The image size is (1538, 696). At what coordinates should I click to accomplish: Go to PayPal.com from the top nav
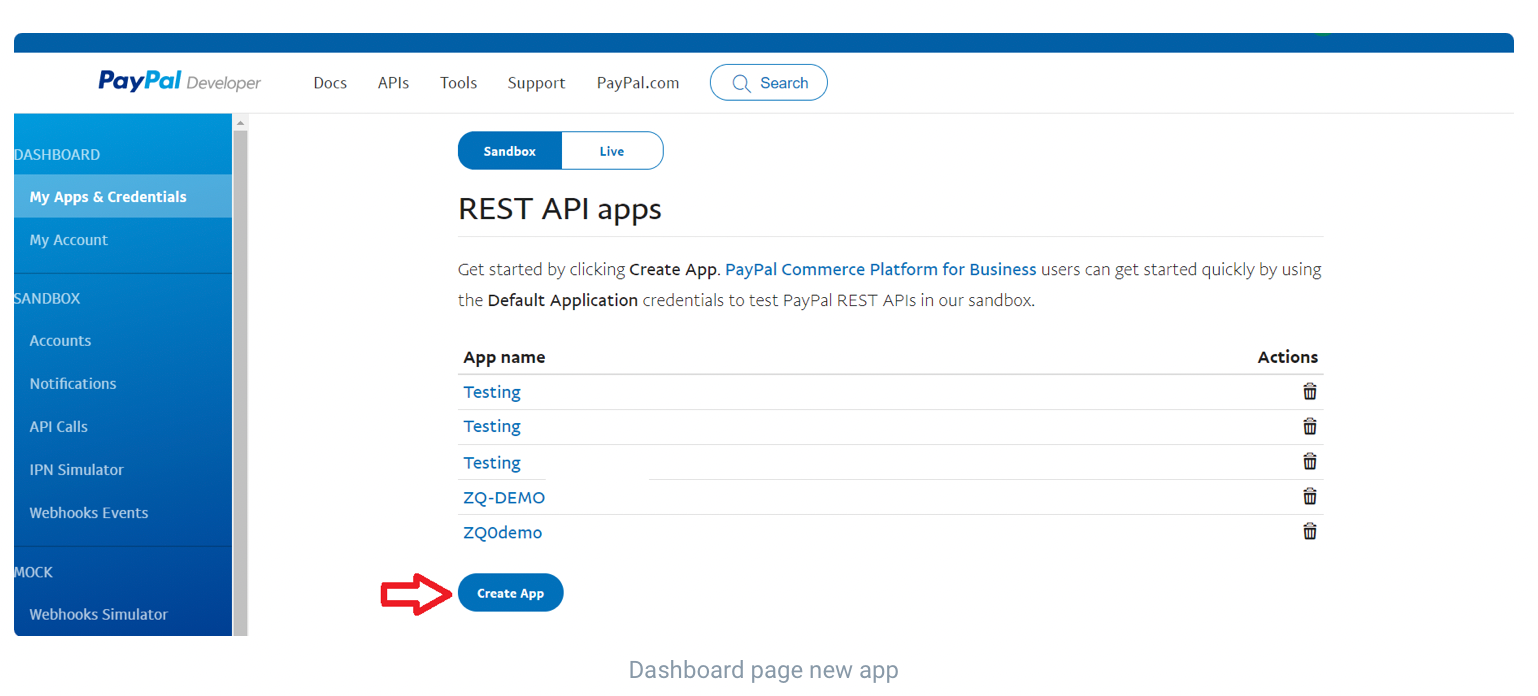pos(638,83)
